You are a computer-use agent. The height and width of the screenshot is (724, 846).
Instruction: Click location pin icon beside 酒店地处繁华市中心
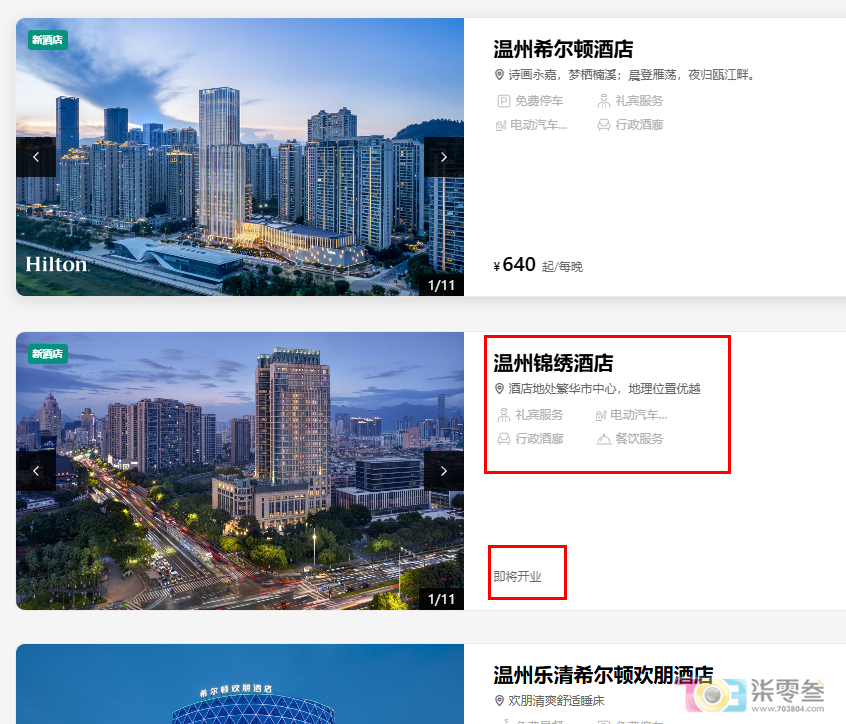[x=500, y=389]
